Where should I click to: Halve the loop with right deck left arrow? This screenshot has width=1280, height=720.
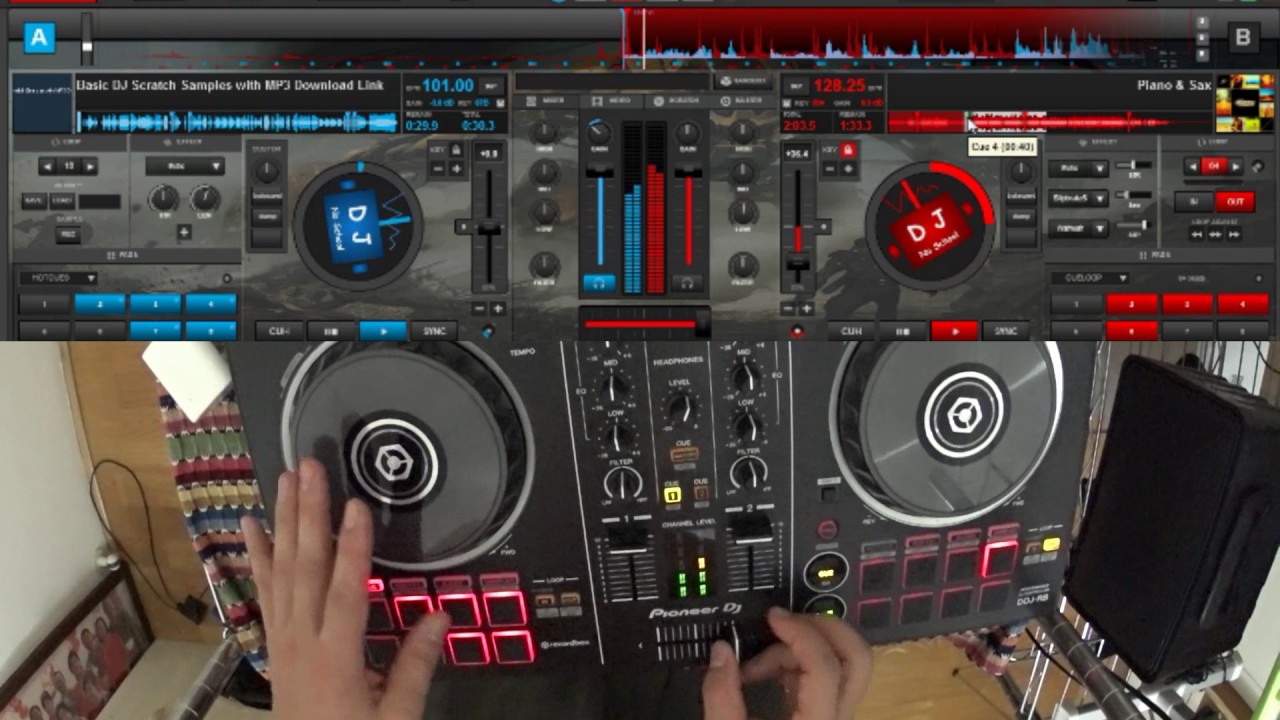1191,167
